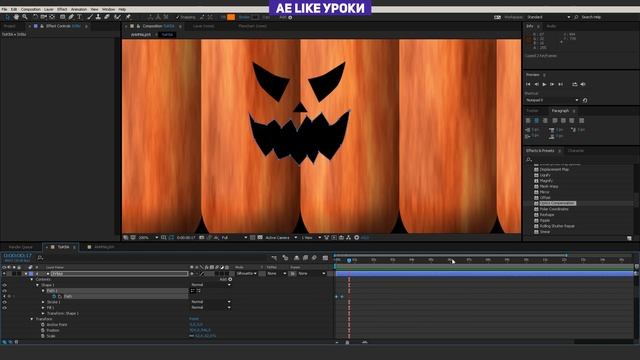Select the Brush tool
Screen dimensions: 640x360
90,17
